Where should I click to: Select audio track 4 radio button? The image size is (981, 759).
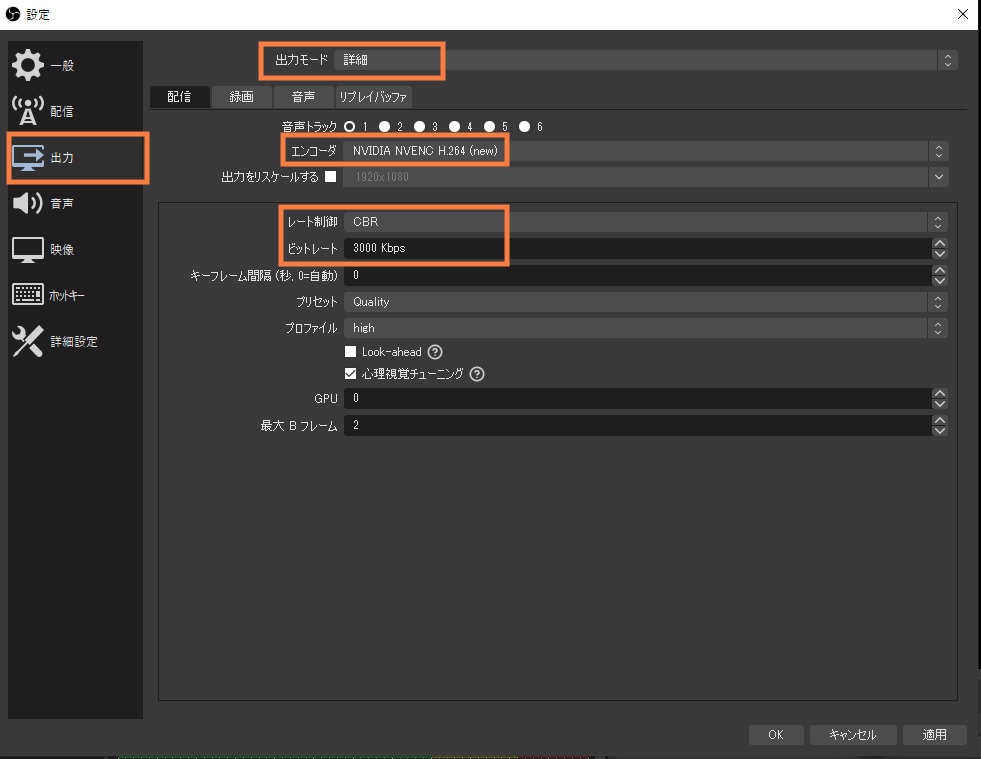click(454, 126)
